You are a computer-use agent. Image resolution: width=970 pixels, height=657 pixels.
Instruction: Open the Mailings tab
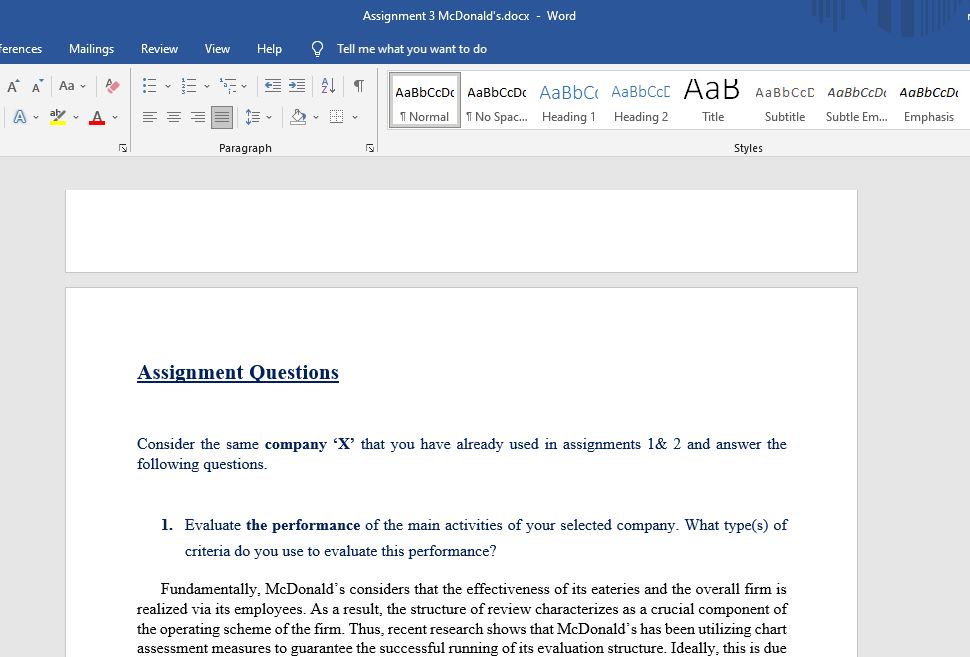click(92, 49)
